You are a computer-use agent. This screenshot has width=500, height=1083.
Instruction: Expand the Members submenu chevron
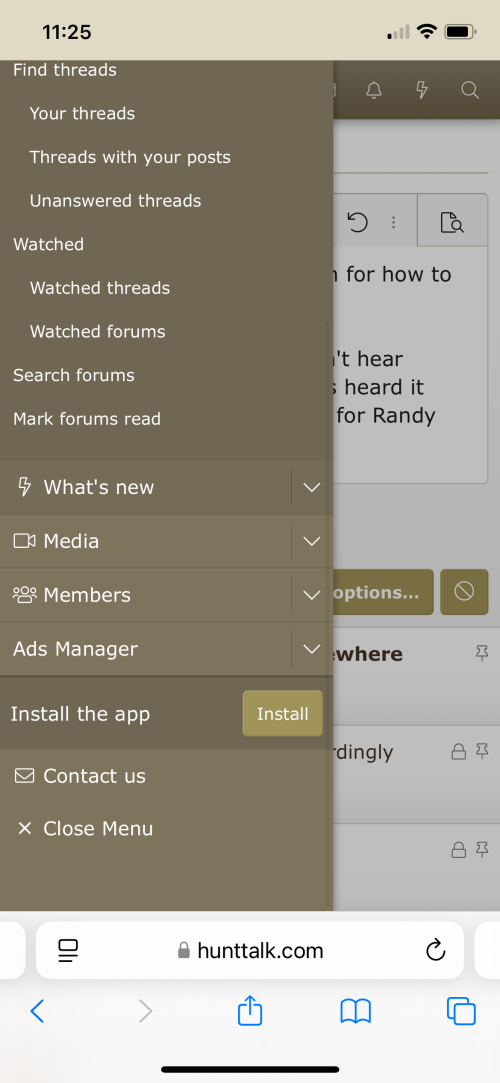click(x=311, y=595)
